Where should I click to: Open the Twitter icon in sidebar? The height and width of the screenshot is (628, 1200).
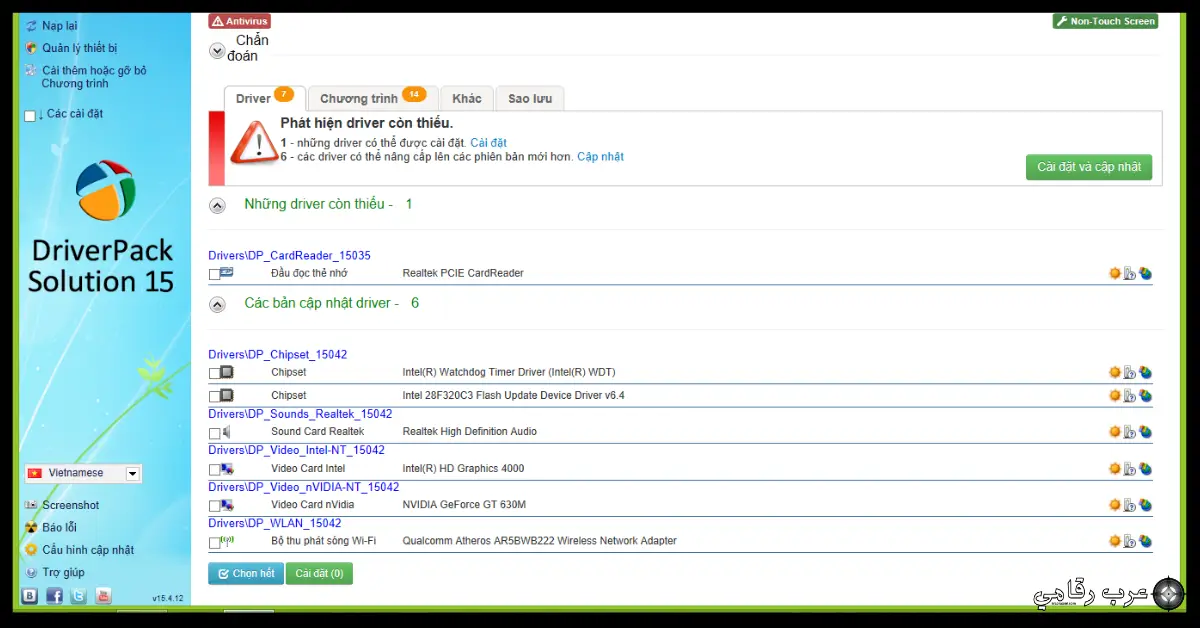click(x=79, y=596)
